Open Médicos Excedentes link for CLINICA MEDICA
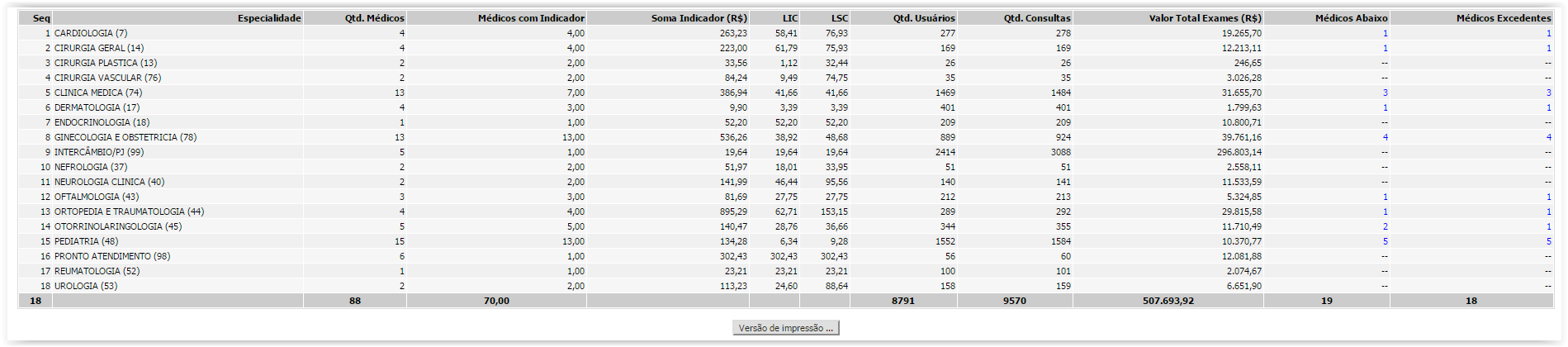Screen dimensions: 1568x347 point(1548,93)
